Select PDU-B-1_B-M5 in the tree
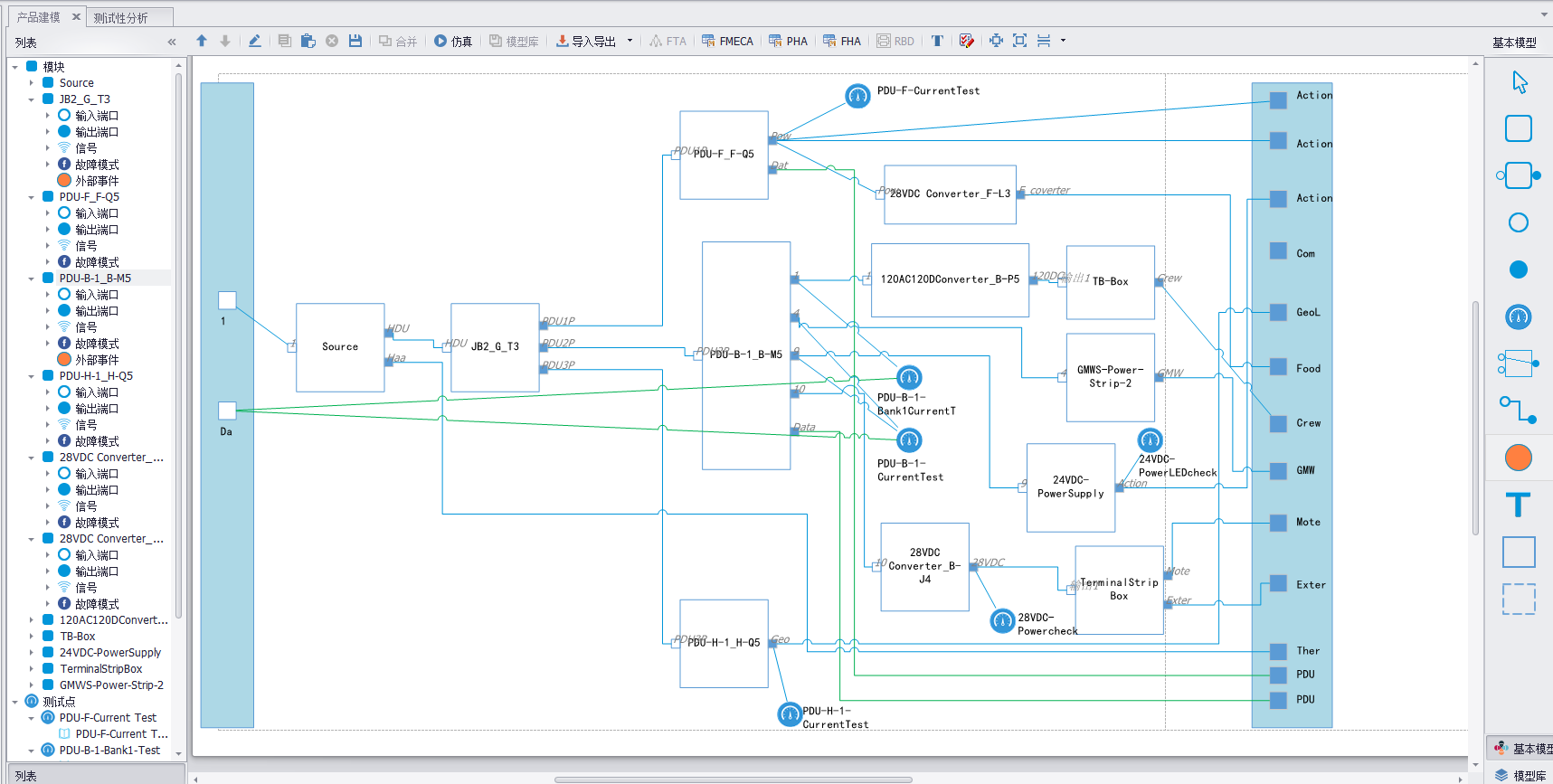The image size is (1553, 784). pyautogui.click(x=95, y=279)
